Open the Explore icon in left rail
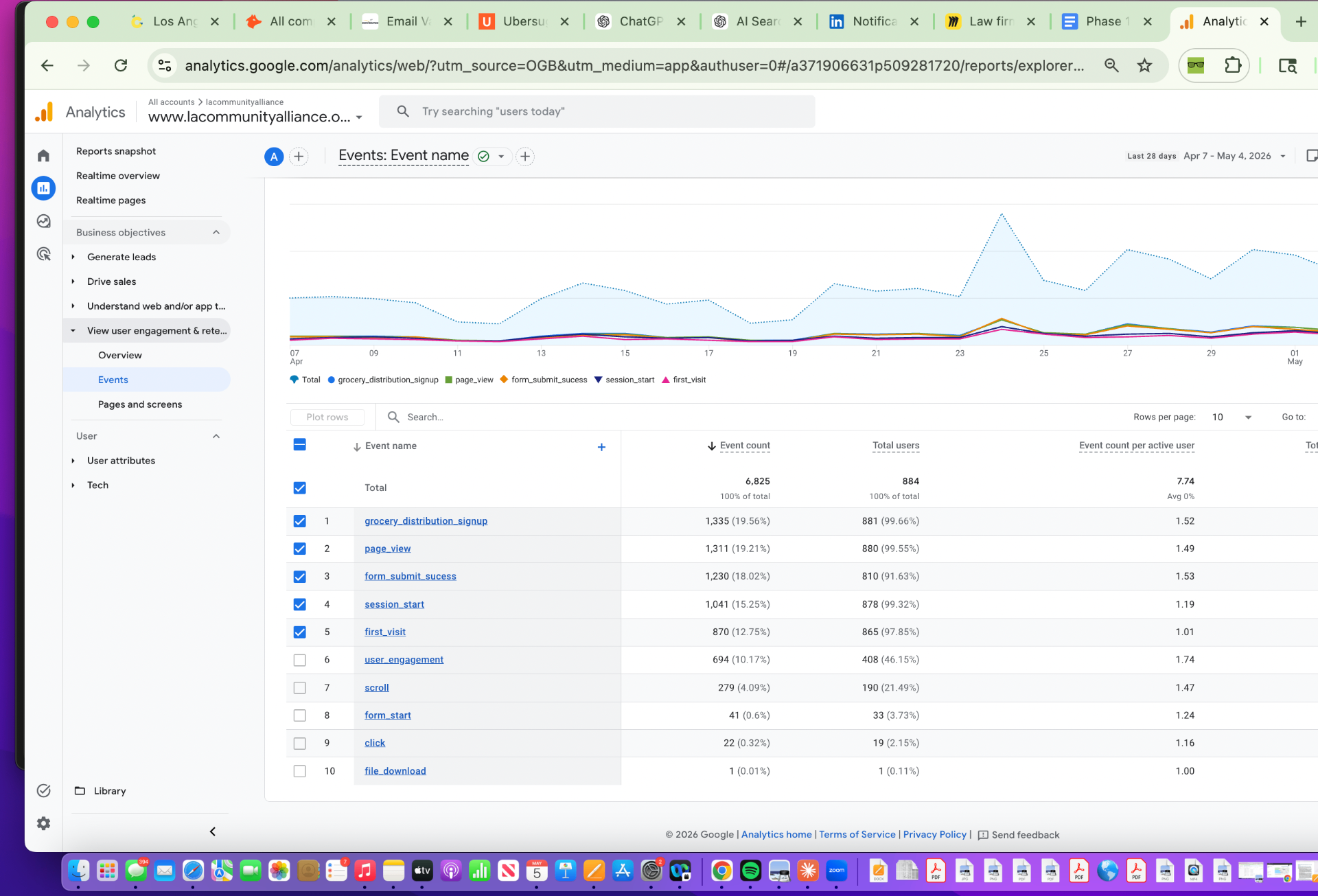 click(x=43, y=221)
